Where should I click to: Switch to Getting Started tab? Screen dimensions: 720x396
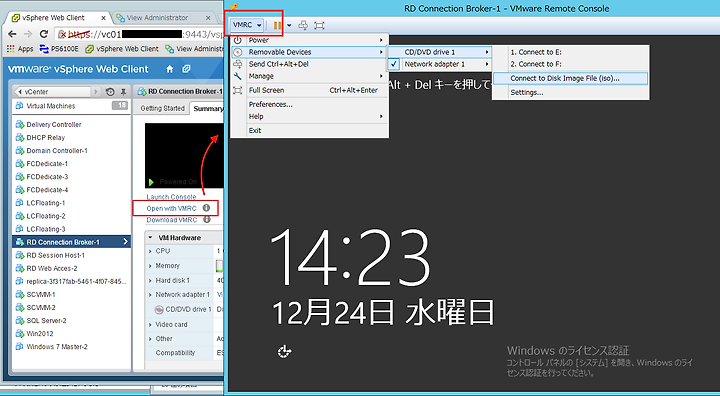pos(163,108)
